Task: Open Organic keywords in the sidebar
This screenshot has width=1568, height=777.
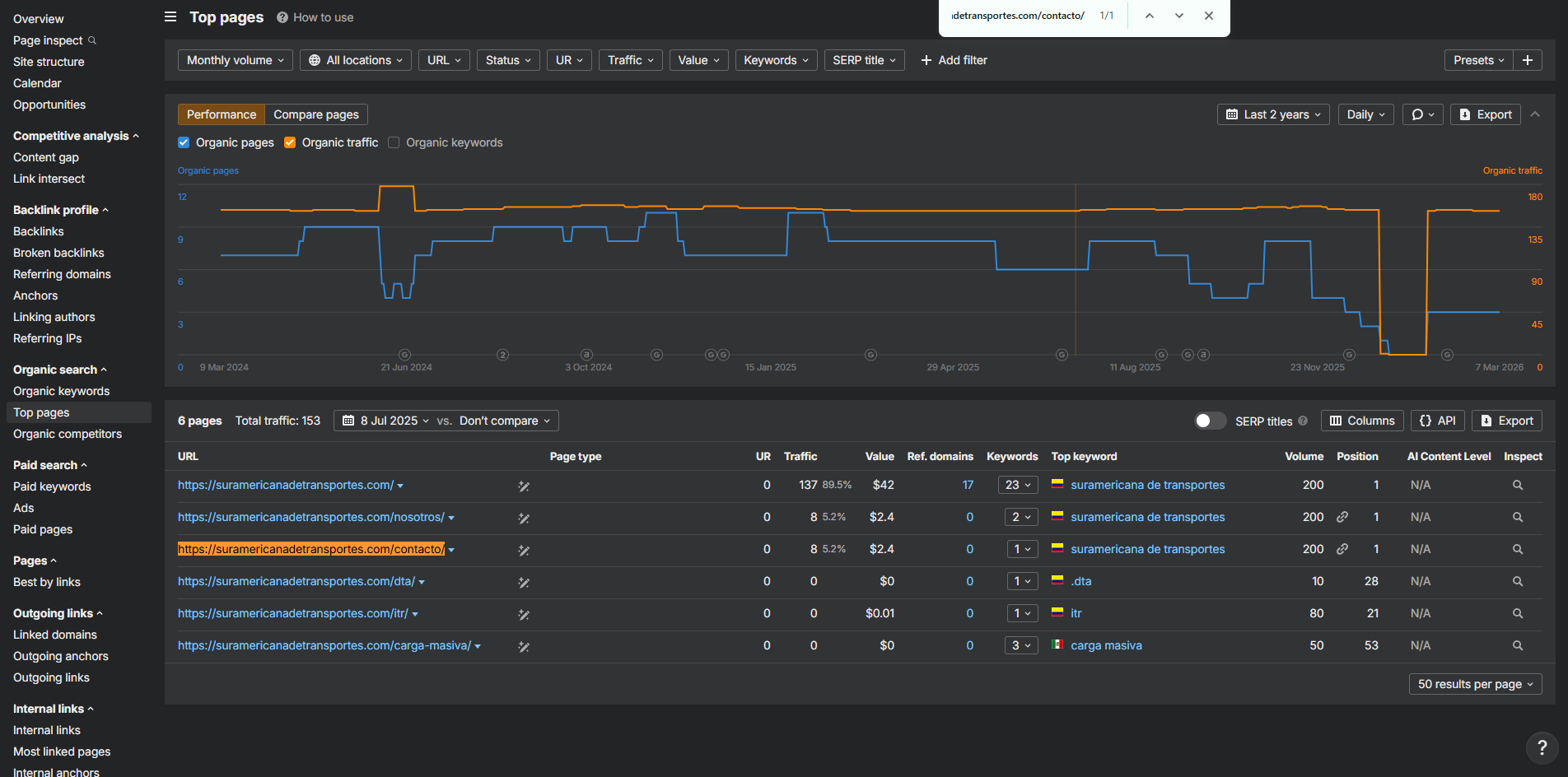Action: [x=61, y=391]
